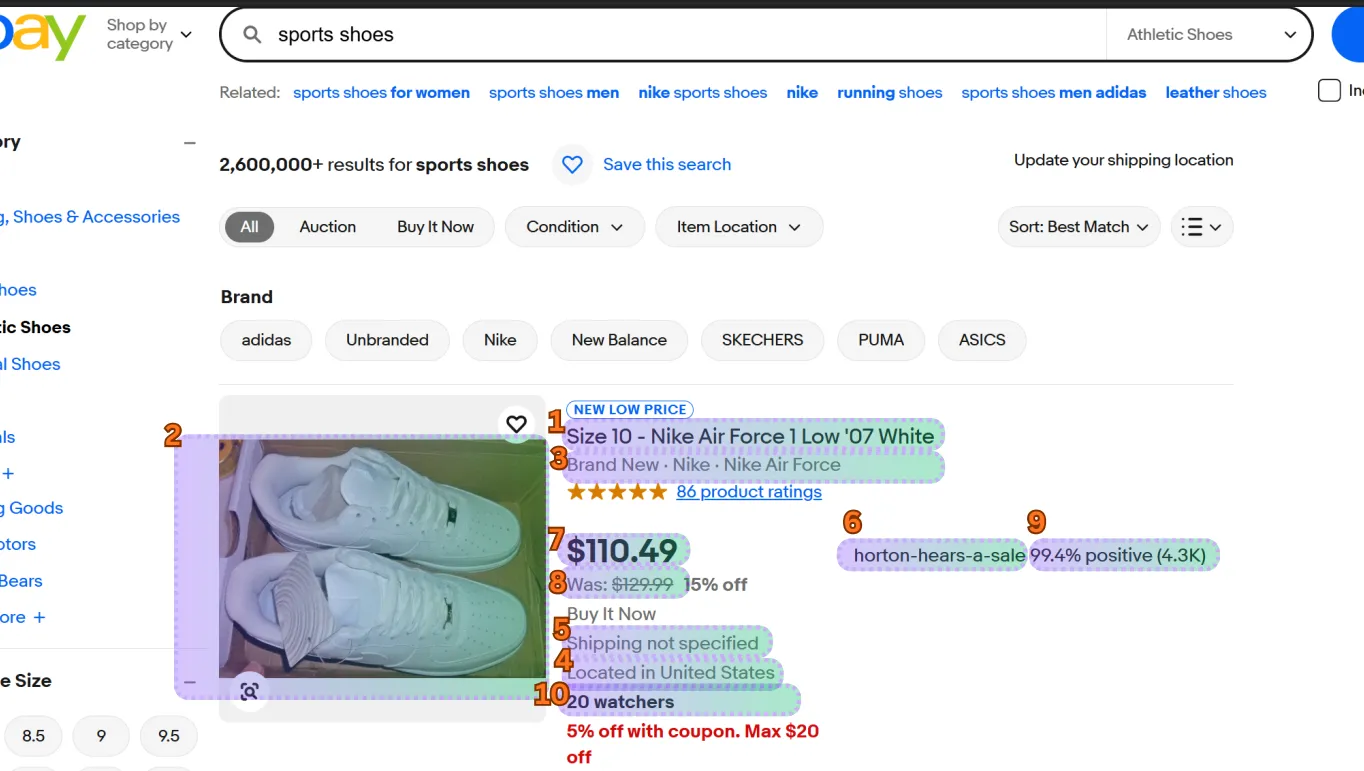Screen dimensions: 1364x771
Task: Expand the Condition filter dropdown
Action: pos(574,227)
